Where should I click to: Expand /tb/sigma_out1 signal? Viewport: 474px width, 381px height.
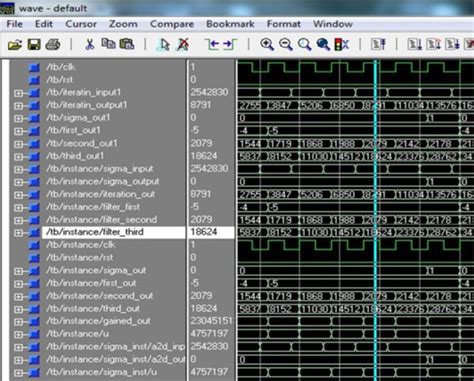click(18, 118)
